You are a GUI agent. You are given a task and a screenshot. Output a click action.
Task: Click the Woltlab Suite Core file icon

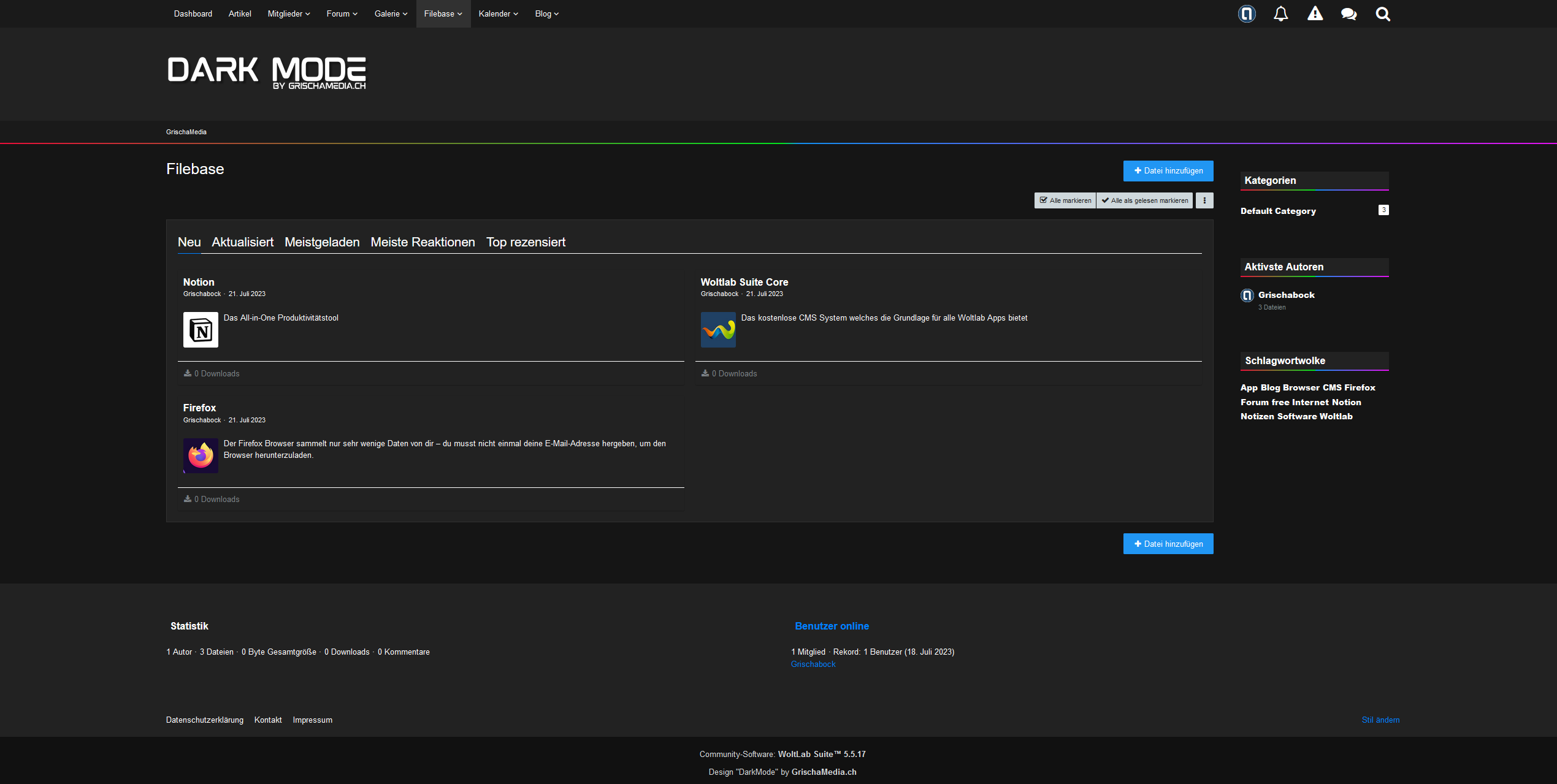[718, 330]
